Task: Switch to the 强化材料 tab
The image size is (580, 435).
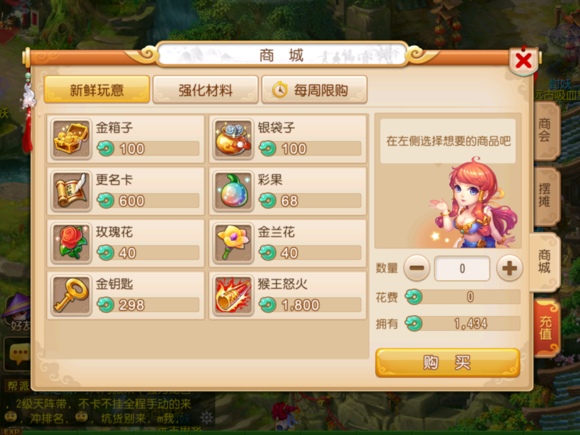Action: (206, 90)
